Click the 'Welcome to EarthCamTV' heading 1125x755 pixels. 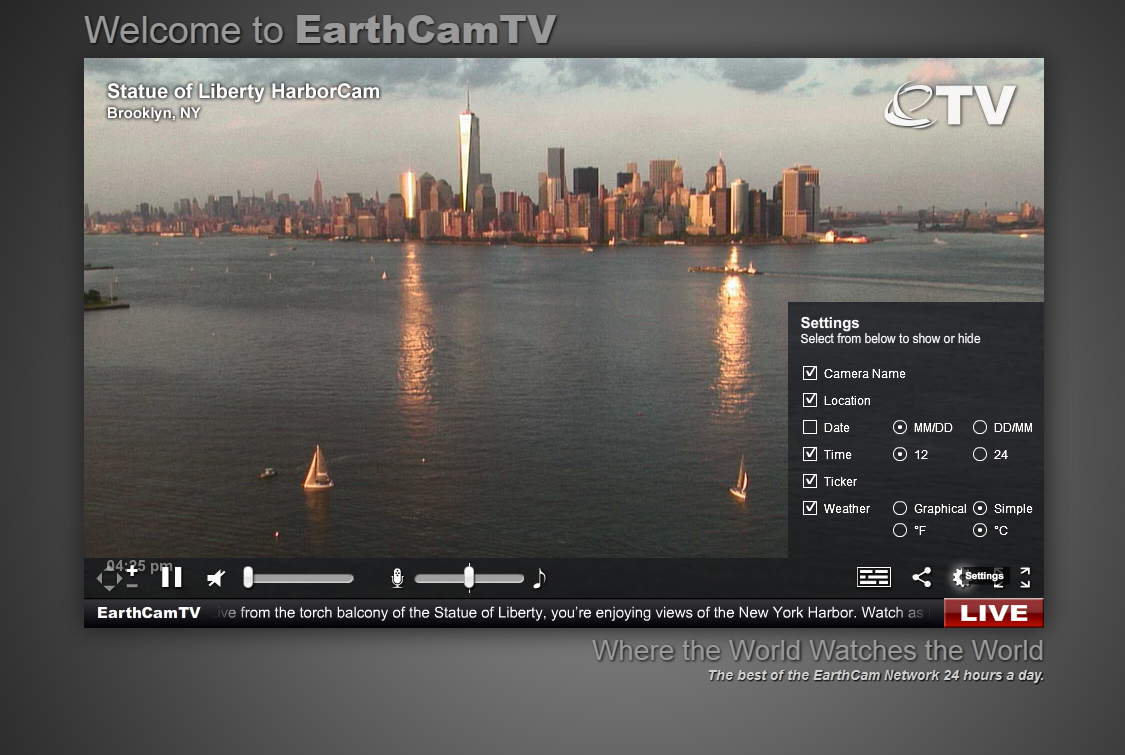tap(320, 30)
